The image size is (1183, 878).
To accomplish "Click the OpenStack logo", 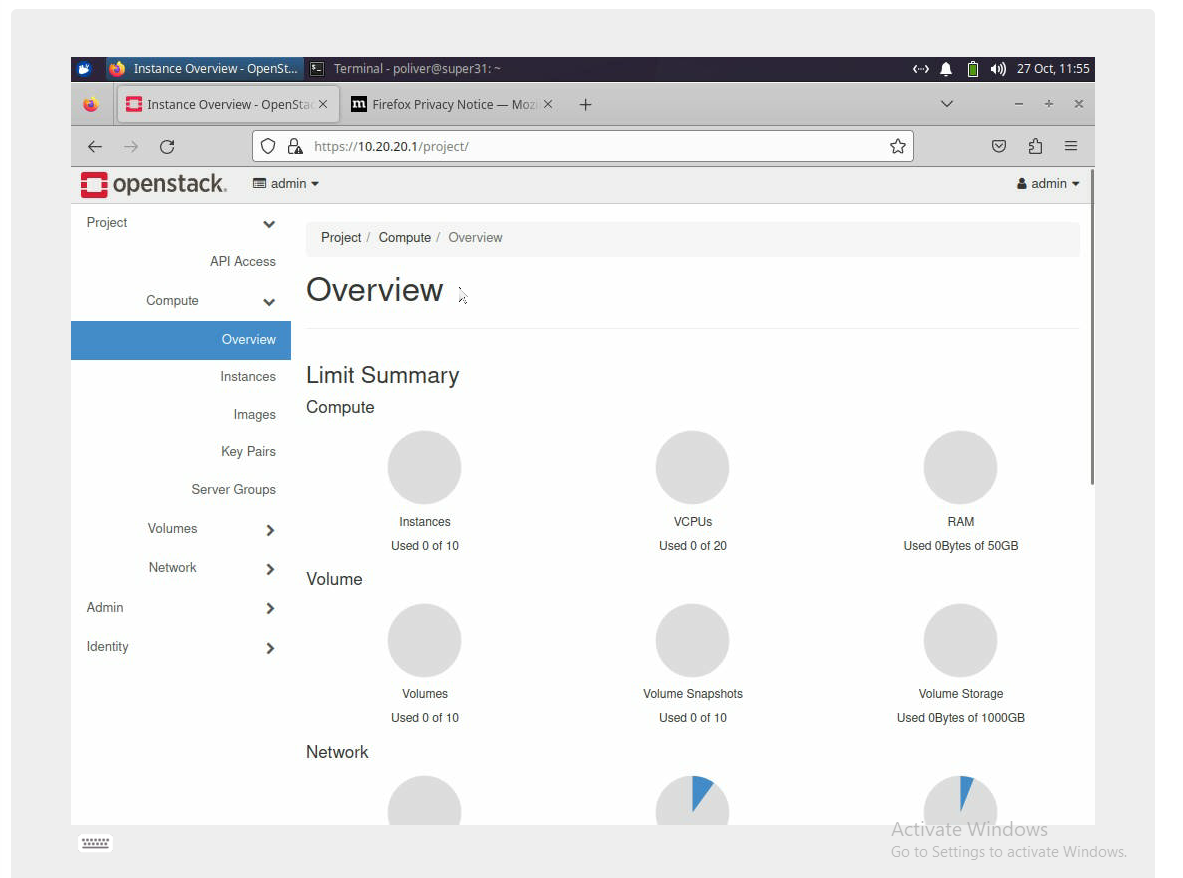I will (154, 184).
